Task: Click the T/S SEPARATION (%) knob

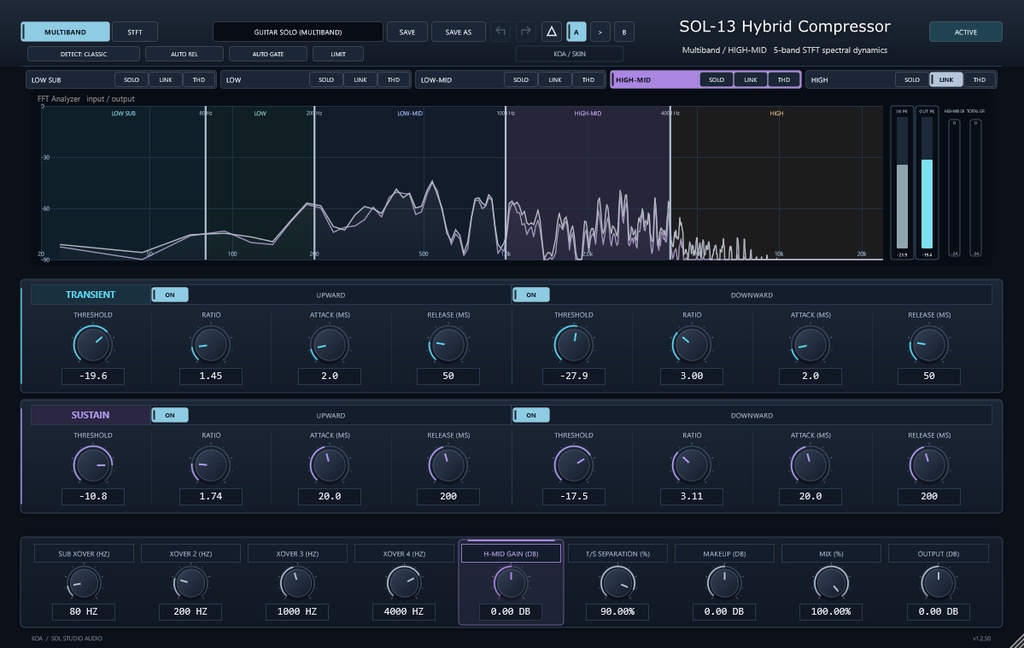Action: point(617,583)
